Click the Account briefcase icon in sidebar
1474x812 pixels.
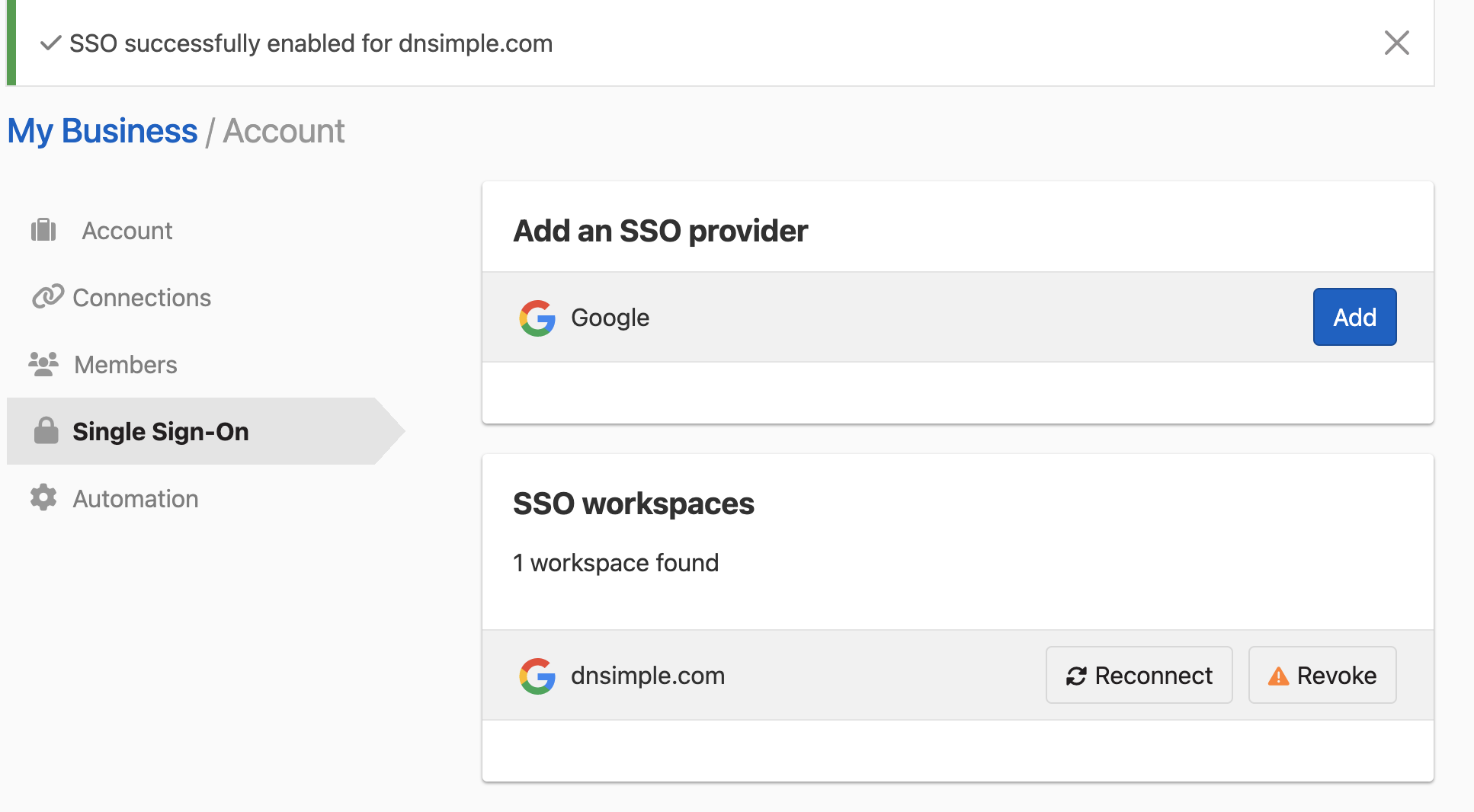[43, 230]
